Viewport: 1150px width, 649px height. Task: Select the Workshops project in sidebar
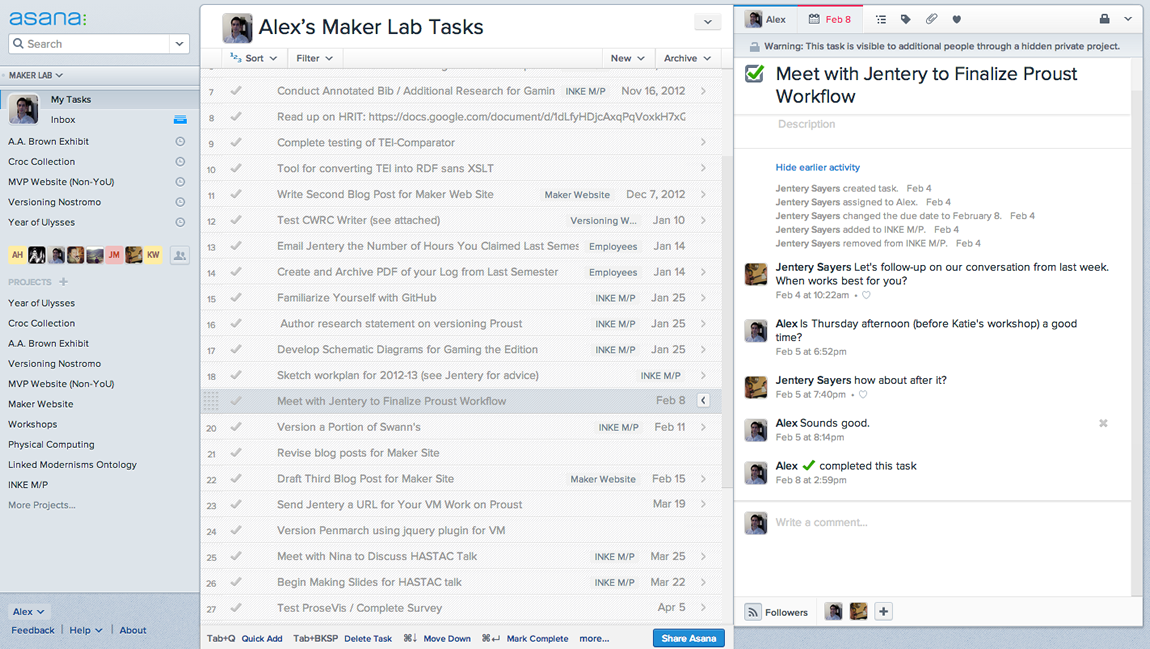coord(32,424)
